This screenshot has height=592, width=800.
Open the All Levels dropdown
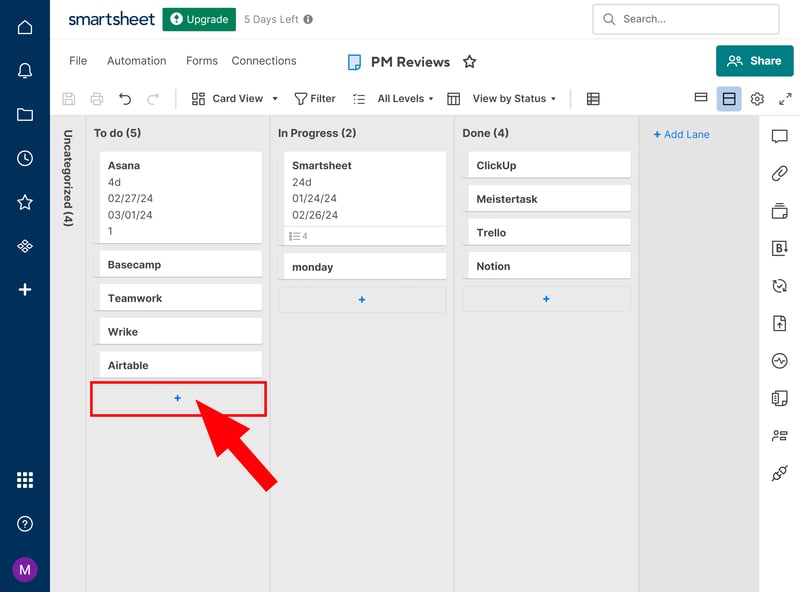tap(405, 98)
